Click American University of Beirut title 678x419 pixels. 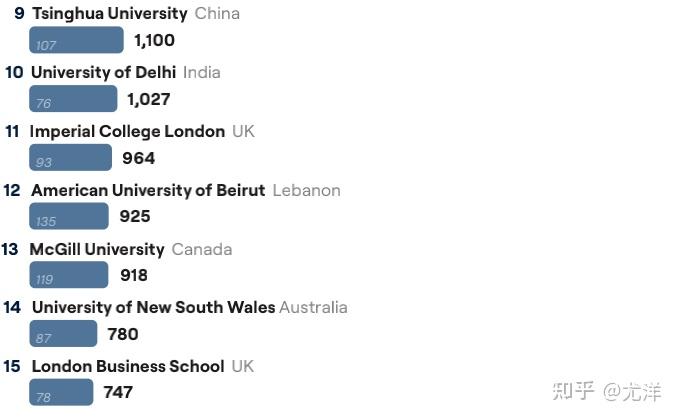(148, 190)
